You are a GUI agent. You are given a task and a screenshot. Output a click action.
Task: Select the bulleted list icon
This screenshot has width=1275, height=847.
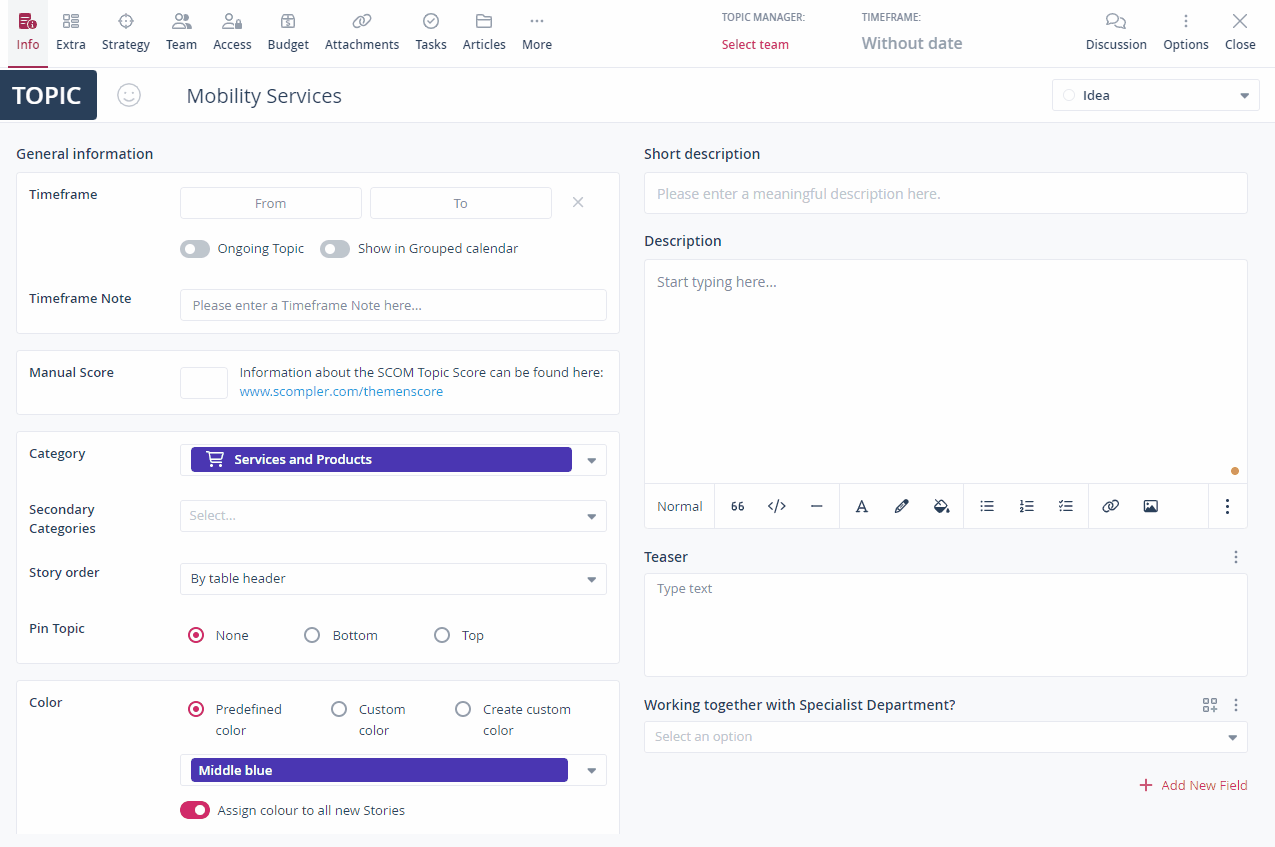tap(987, 507)
